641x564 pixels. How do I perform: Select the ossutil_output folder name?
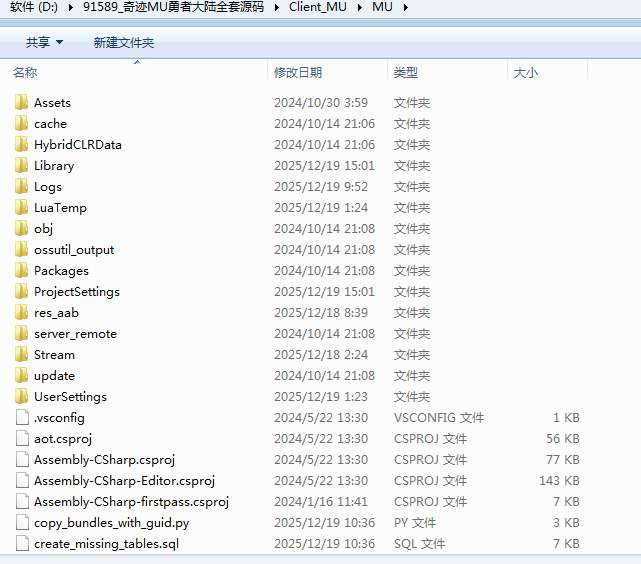point(74,250)
